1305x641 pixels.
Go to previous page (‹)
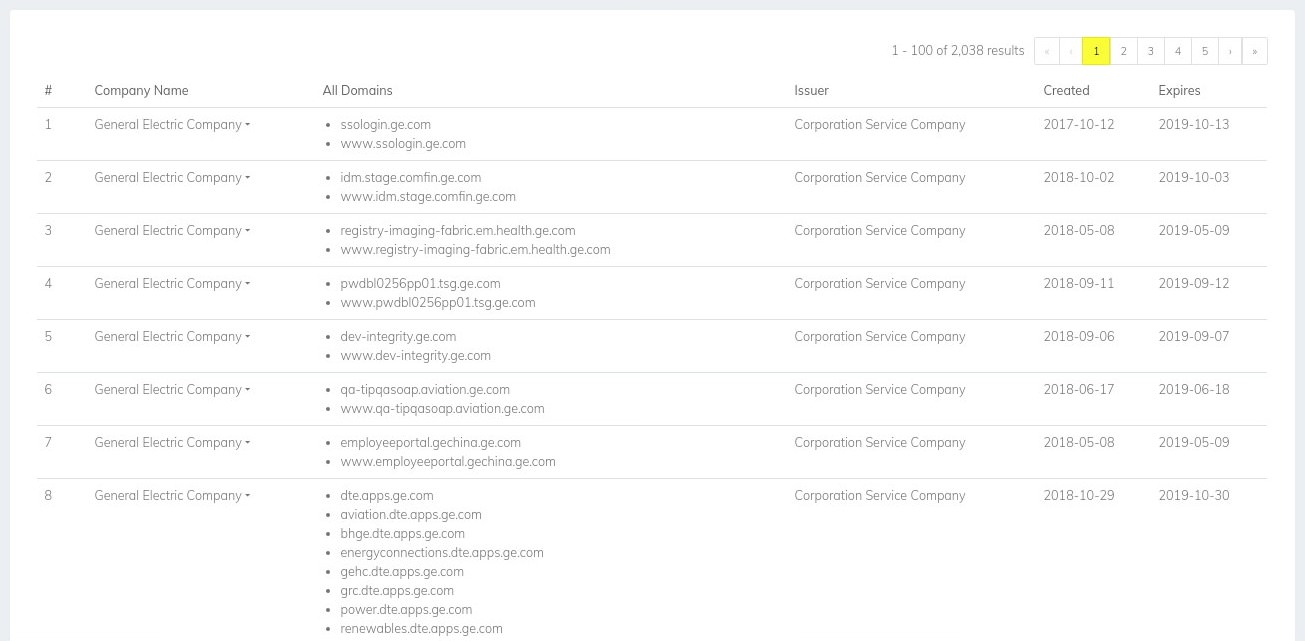(1071, 51)
